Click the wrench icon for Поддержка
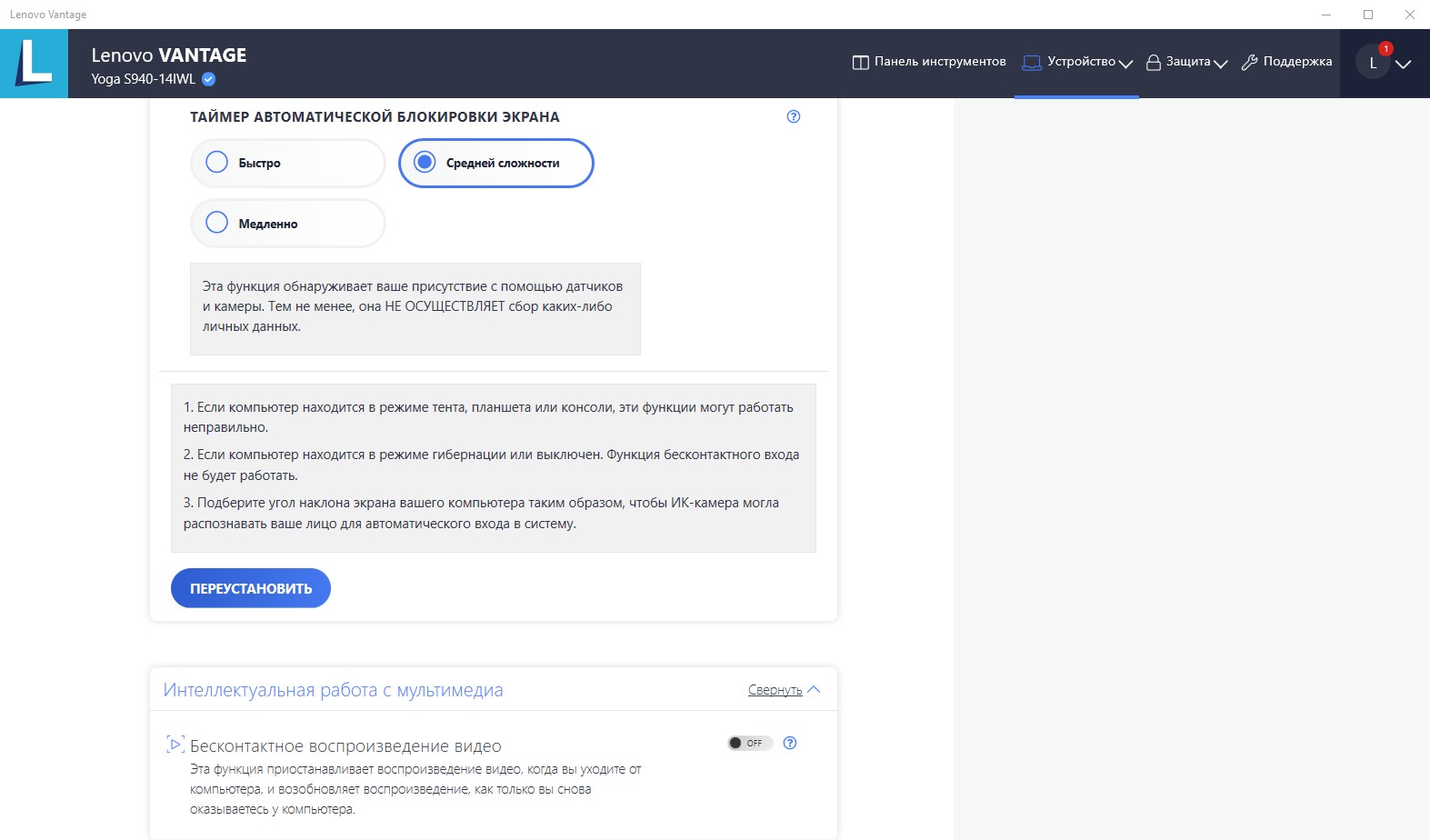The width and height of the screenshot is (1430, 840). point(1249,63)
